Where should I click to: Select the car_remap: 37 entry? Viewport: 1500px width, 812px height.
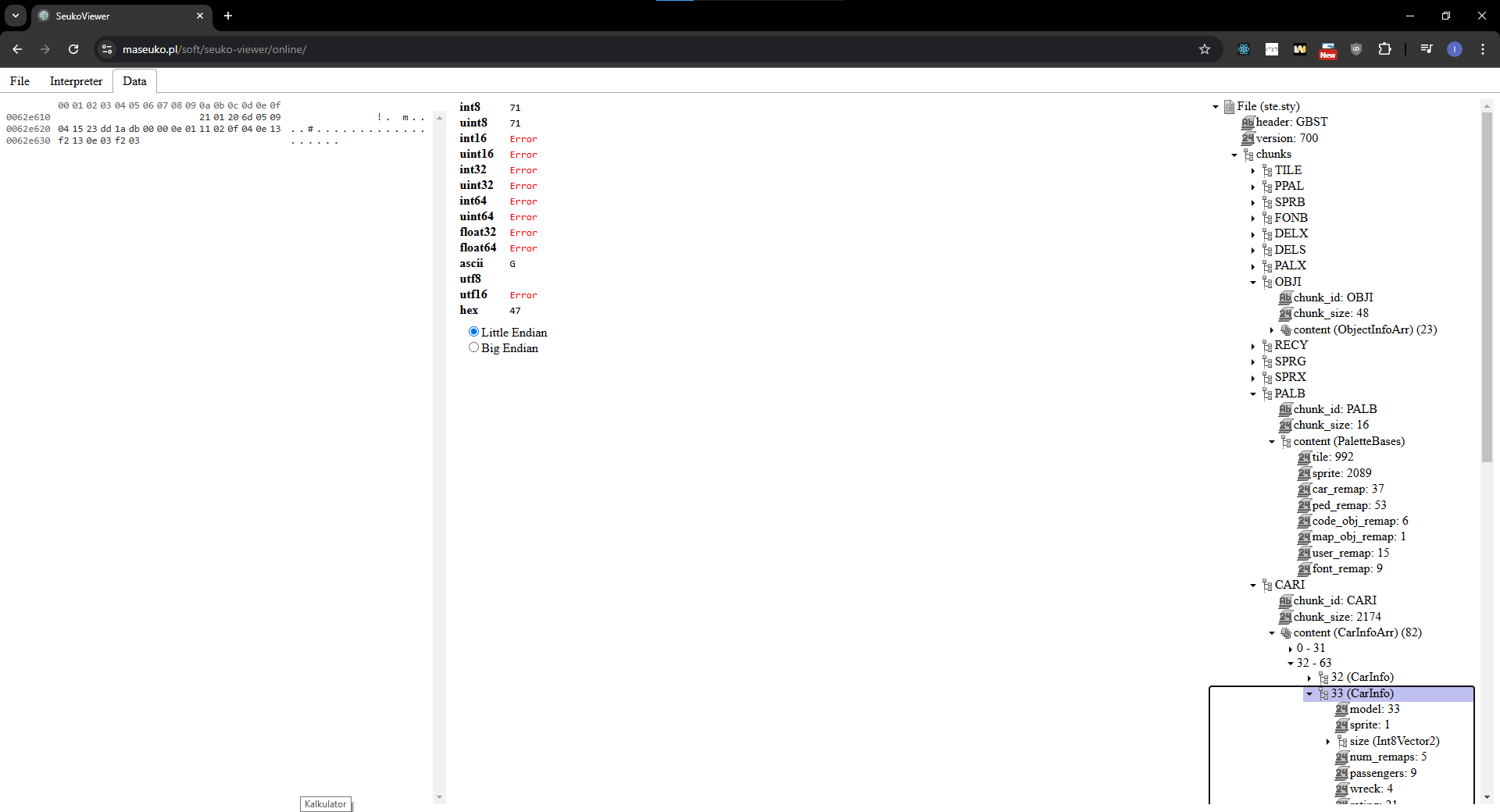[x=1348, y=489]
